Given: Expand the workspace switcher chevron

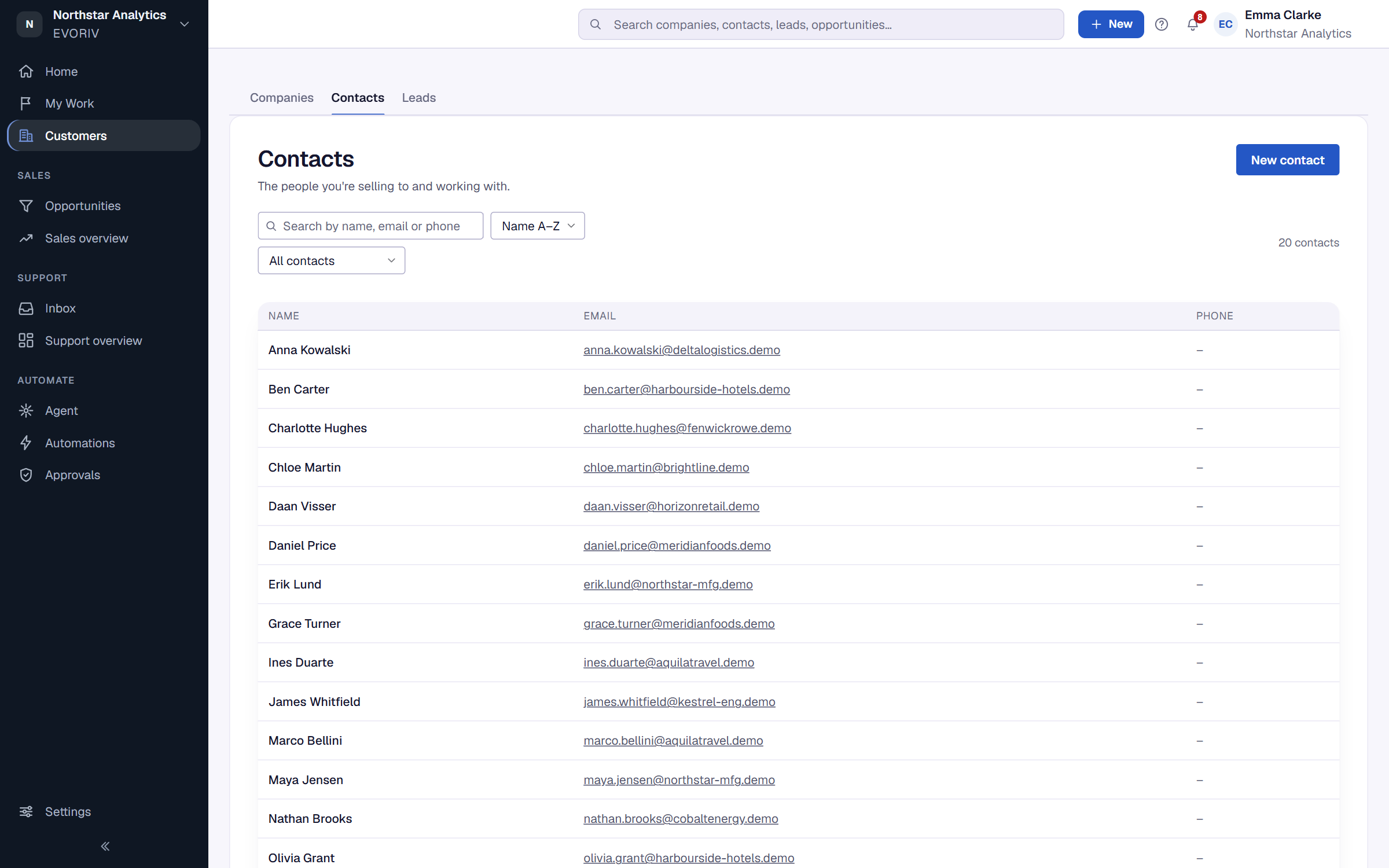Looking at the screenshot, I should (185, 24).
